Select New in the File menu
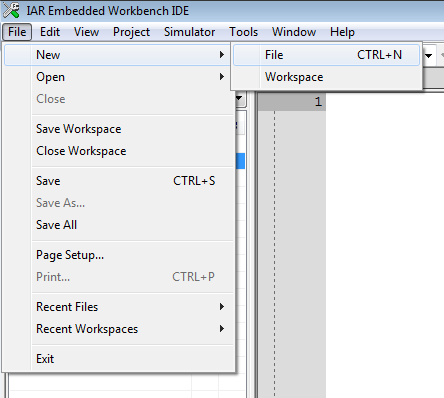Viewport: 444px width, 398px height. click(117, 55)
